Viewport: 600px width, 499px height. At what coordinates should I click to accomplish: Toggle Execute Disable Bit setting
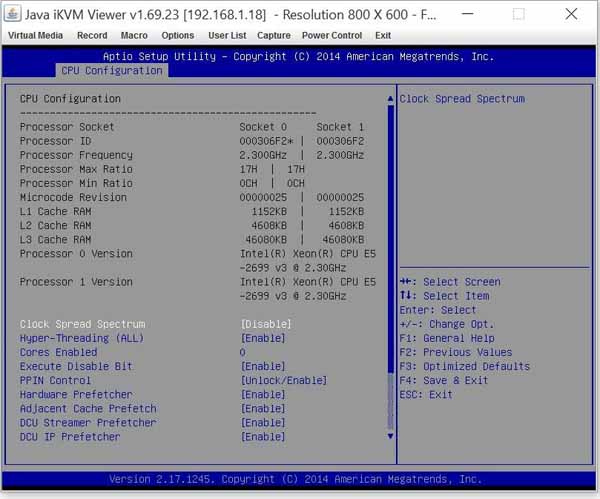coord(263,366)
